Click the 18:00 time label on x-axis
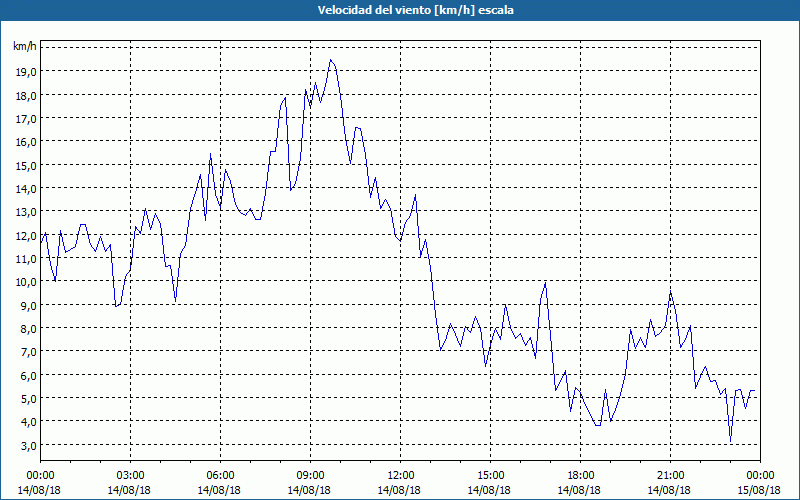The height and width of the screenshot is (500, 800). click(580, 476)
